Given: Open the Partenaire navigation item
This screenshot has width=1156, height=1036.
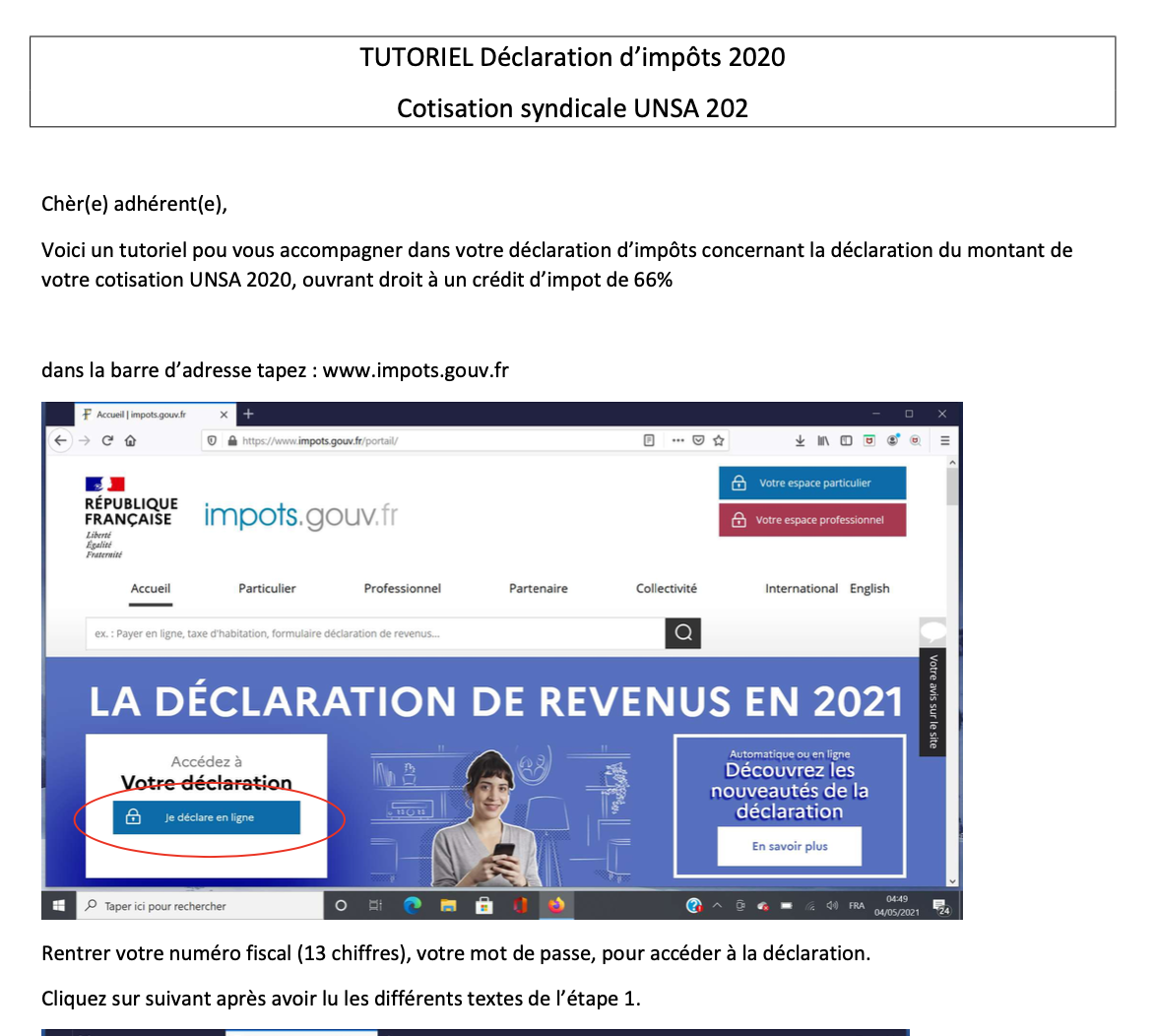Looking at the screenshot, I should (539, 589).
